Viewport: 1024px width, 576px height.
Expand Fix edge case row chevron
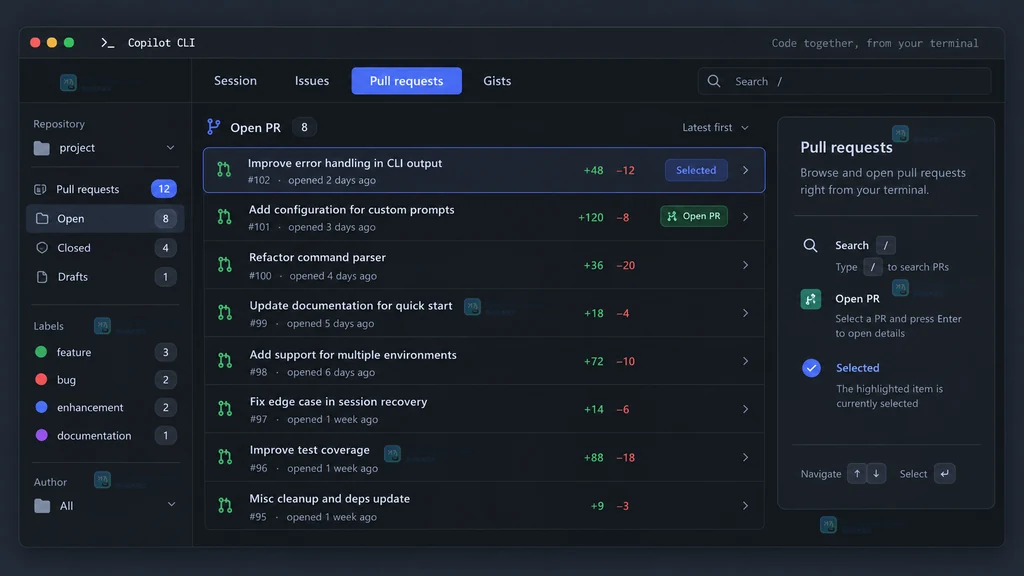745,409
